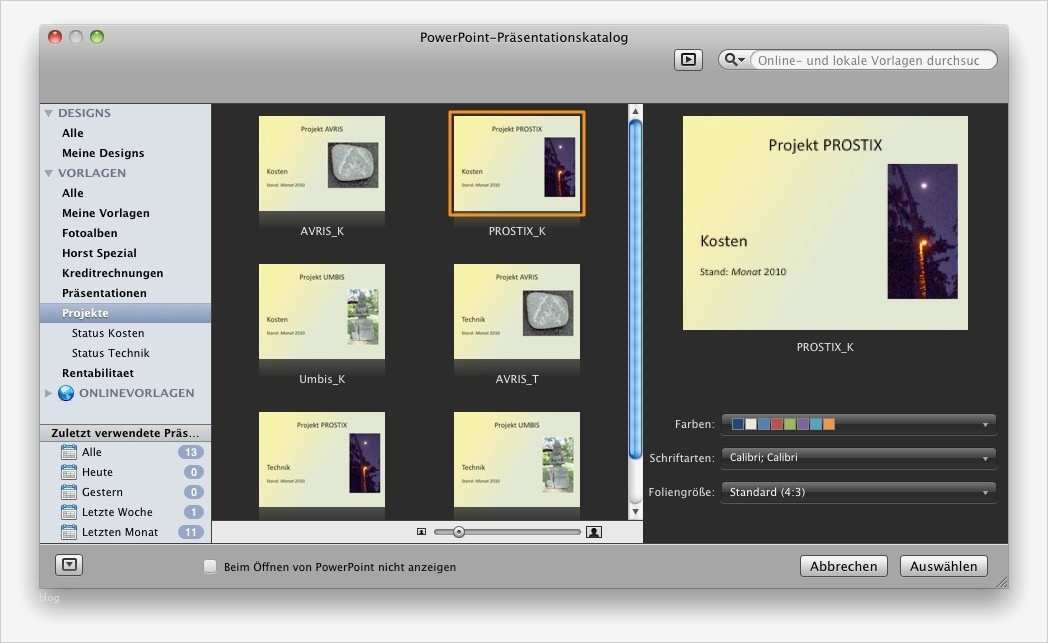This screenshot has width=1048, height=643.
Task: Click the vertical scrollbar thumb of gallery
Action: pyautogui.click(x=636, y=289)
